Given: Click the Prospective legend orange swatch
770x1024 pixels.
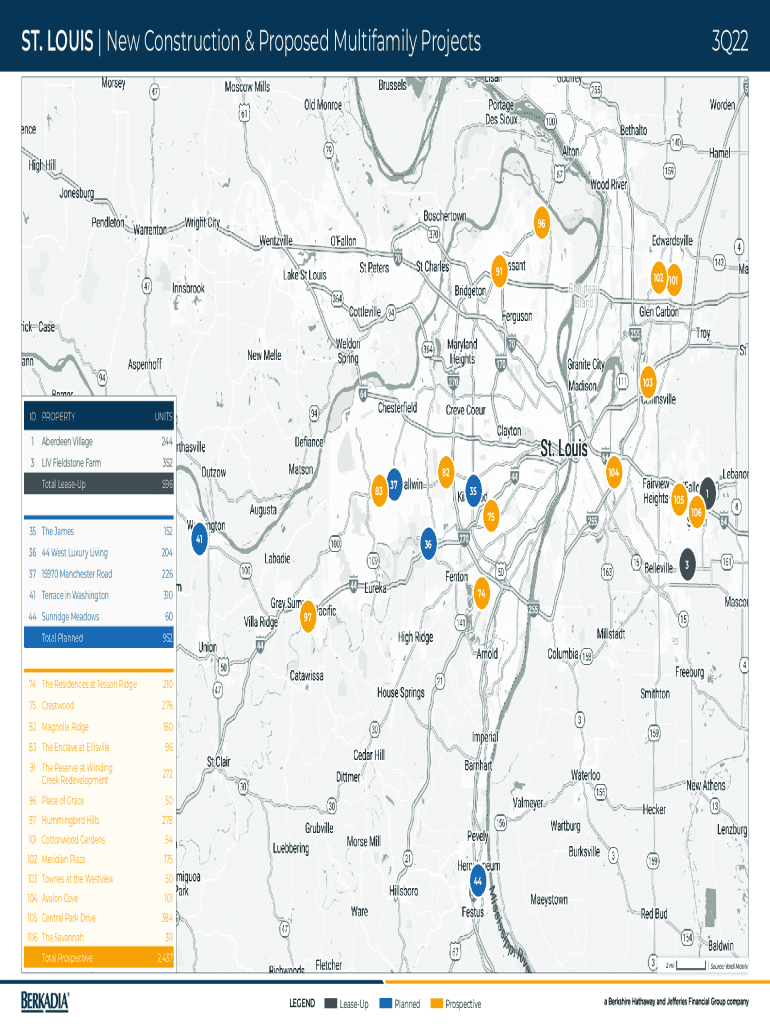Looking at the screenshot, I should coord(435,1003).
